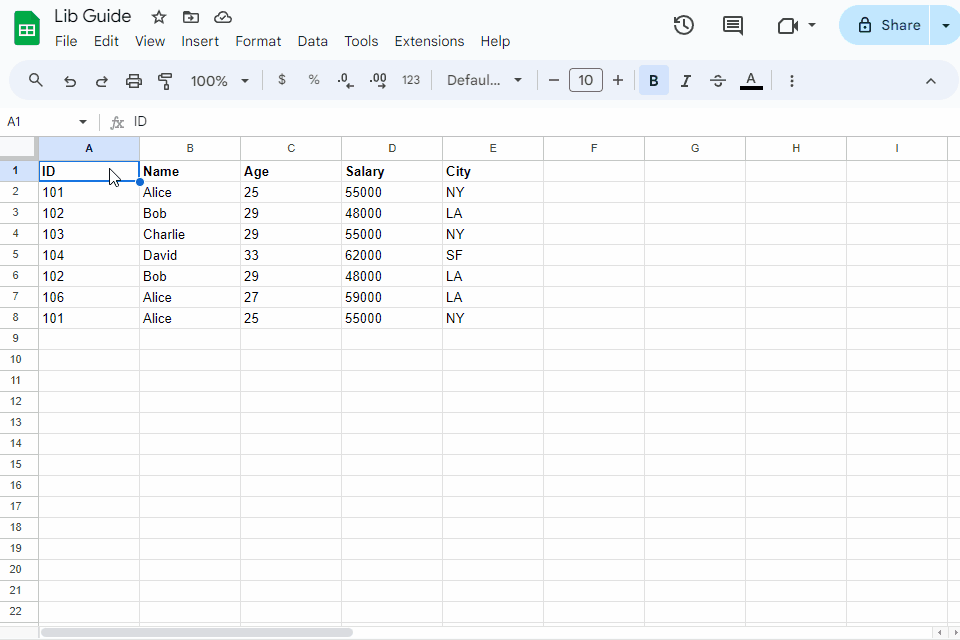Image resolution: width=960 pixels, height=640 pixels.
Task: Open the Extensions menu
Action: point(429,41)
